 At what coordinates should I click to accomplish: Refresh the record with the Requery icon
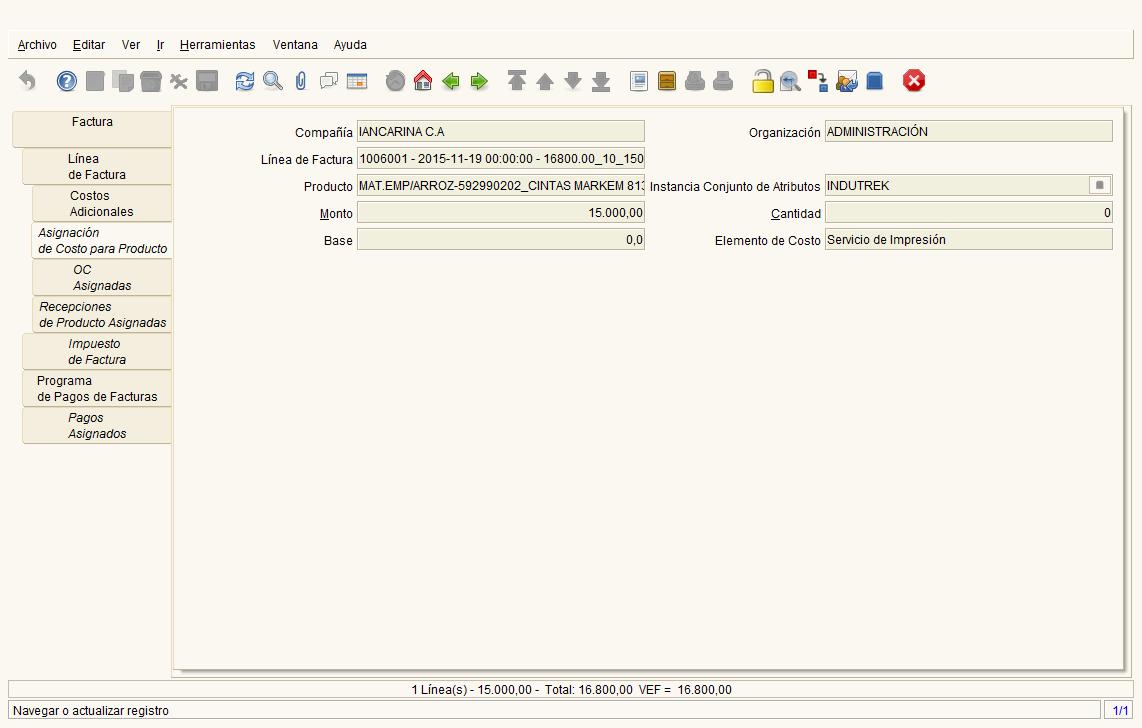pos(245,81)
